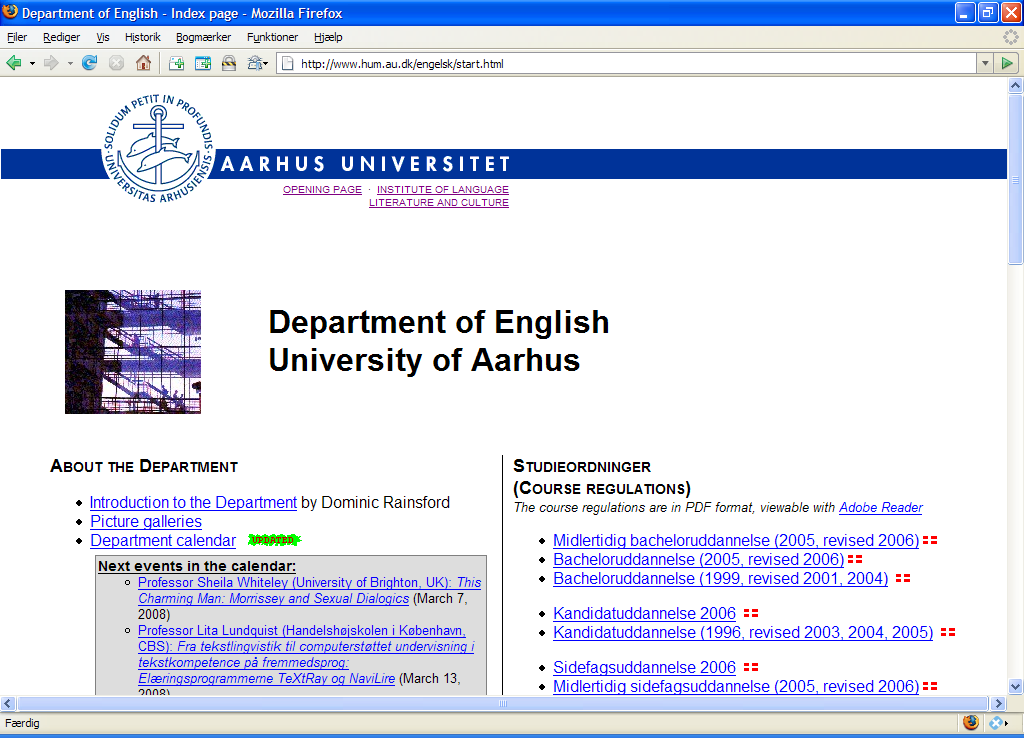Click the horizontal scrollbar right arrow
The width and height of the screenshot is (1024, 738).
pos(998,703)
